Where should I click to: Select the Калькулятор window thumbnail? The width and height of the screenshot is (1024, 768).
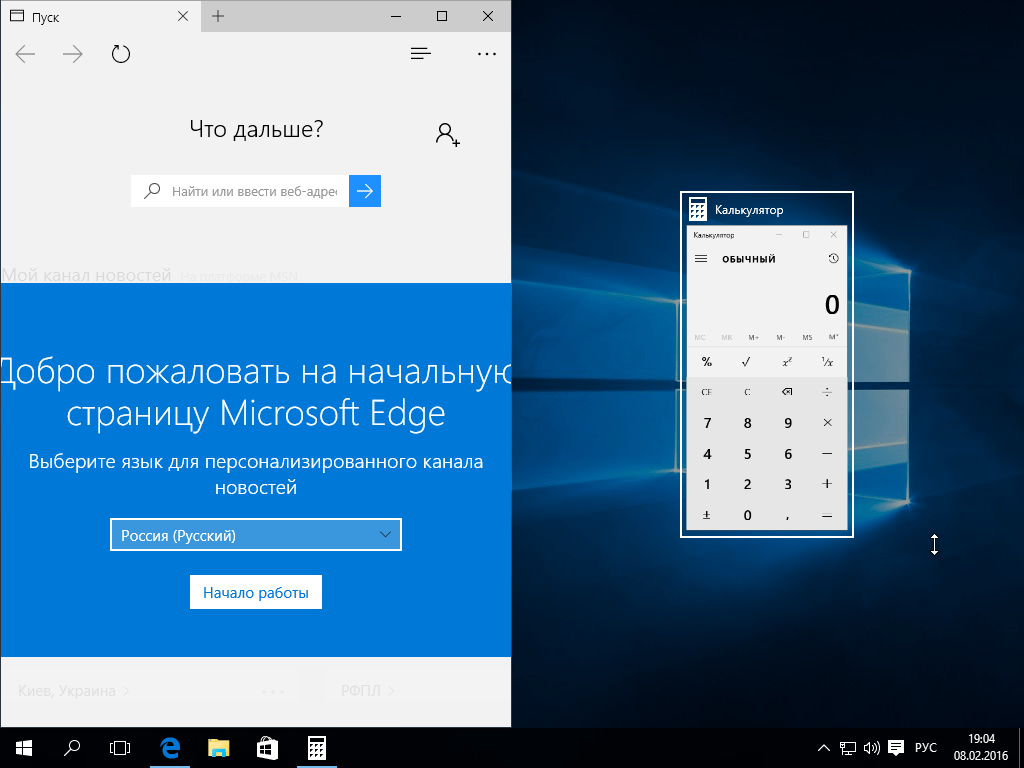pyautogui.click(x=767, y=365)
